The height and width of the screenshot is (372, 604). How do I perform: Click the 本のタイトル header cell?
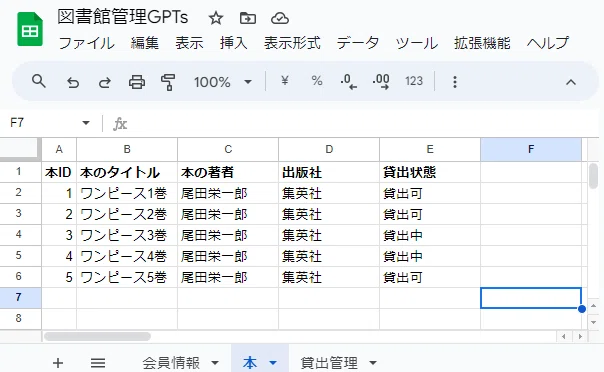click(x=127, y=172)
